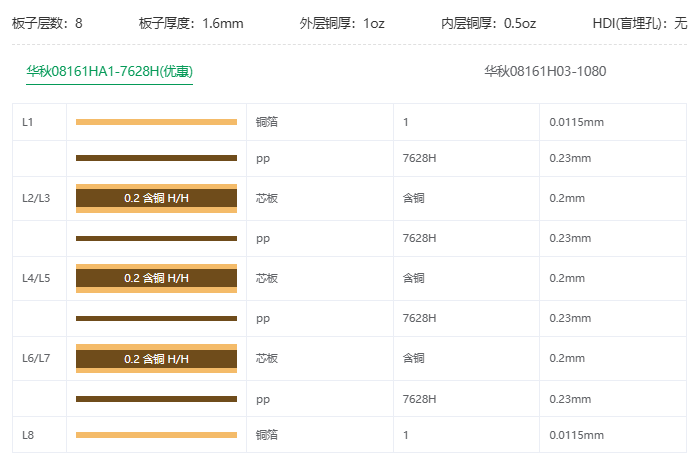The image size is (697, 463).
Task: Click the L6/L7 core 0.2 含铜 H/H graphic
Action: coord(156,358)
